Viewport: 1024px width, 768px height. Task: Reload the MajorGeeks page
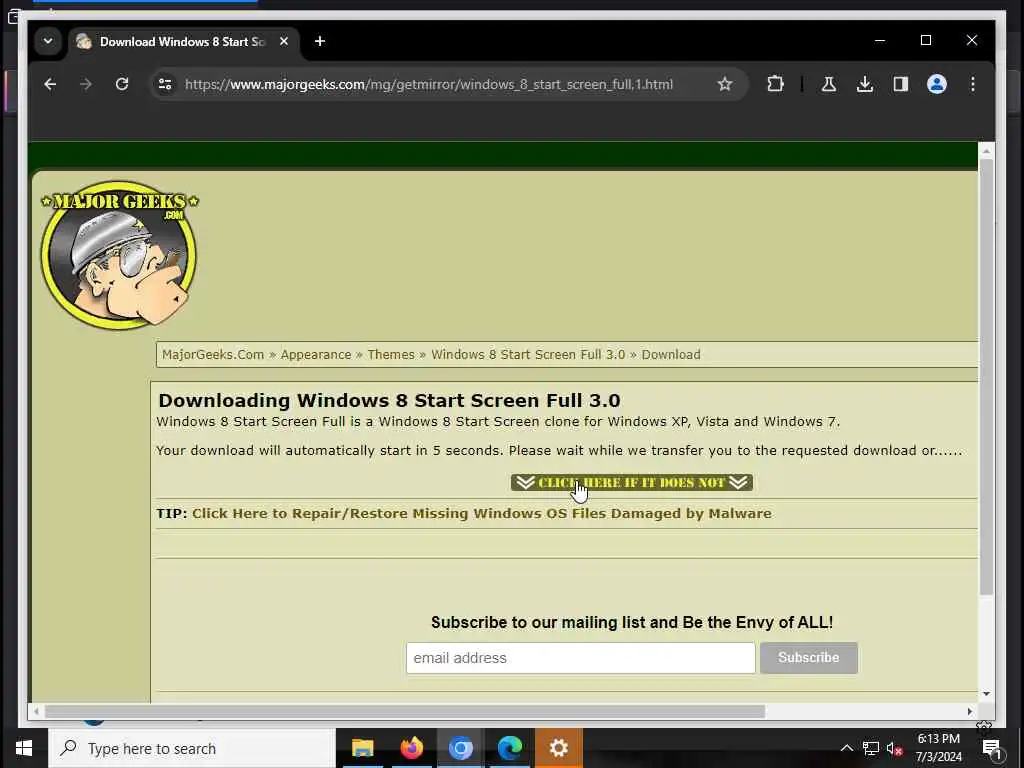click(x=122, y=84)
